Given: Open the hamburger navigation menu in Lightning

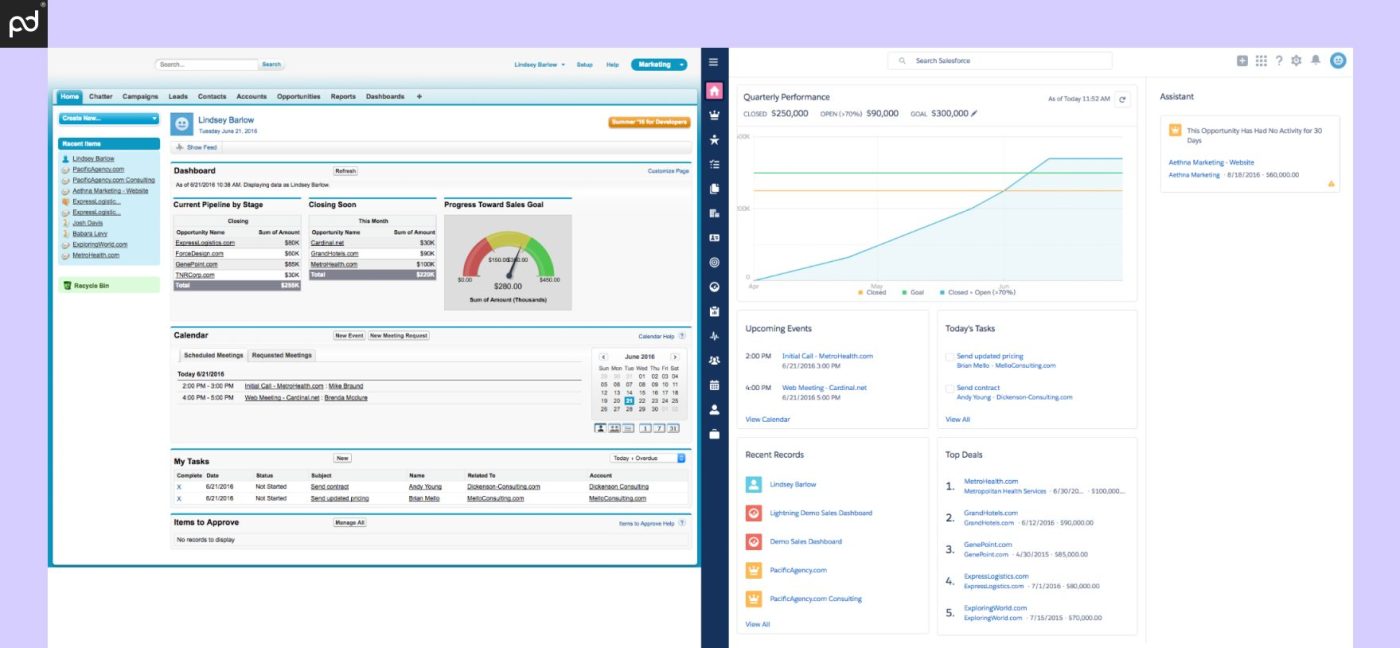Looking at the screenshot, I should pos(713,62).
